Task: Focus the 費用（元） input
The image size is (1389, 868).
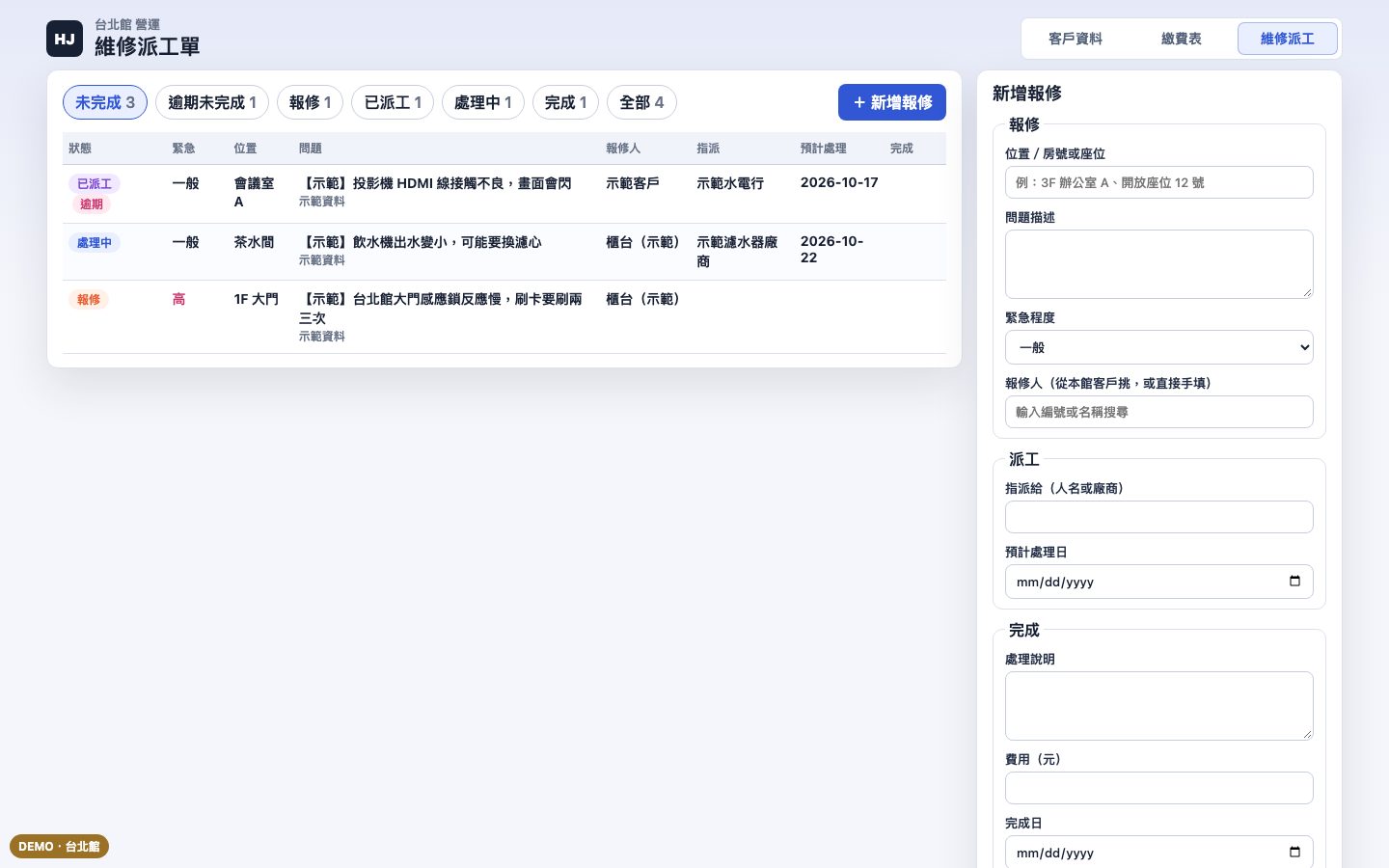Action: pyautogui.click(x=1159, y=788)
